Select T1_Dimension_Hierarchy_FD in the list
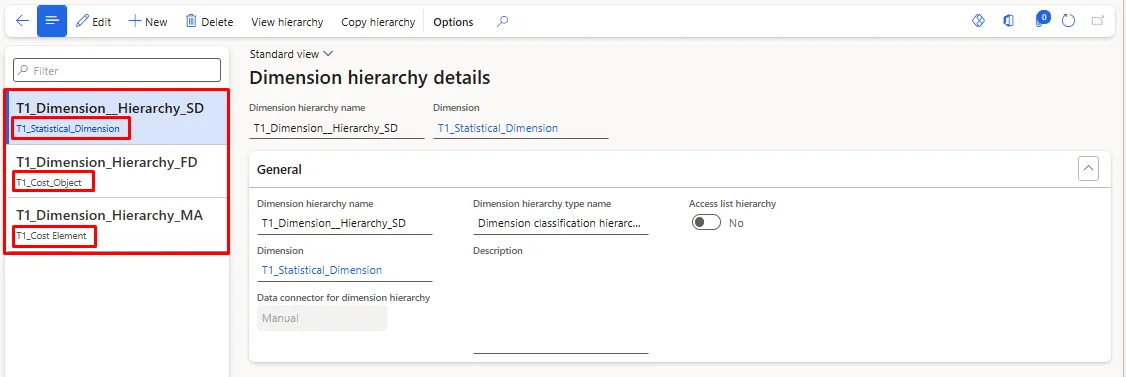 [117, 172]
